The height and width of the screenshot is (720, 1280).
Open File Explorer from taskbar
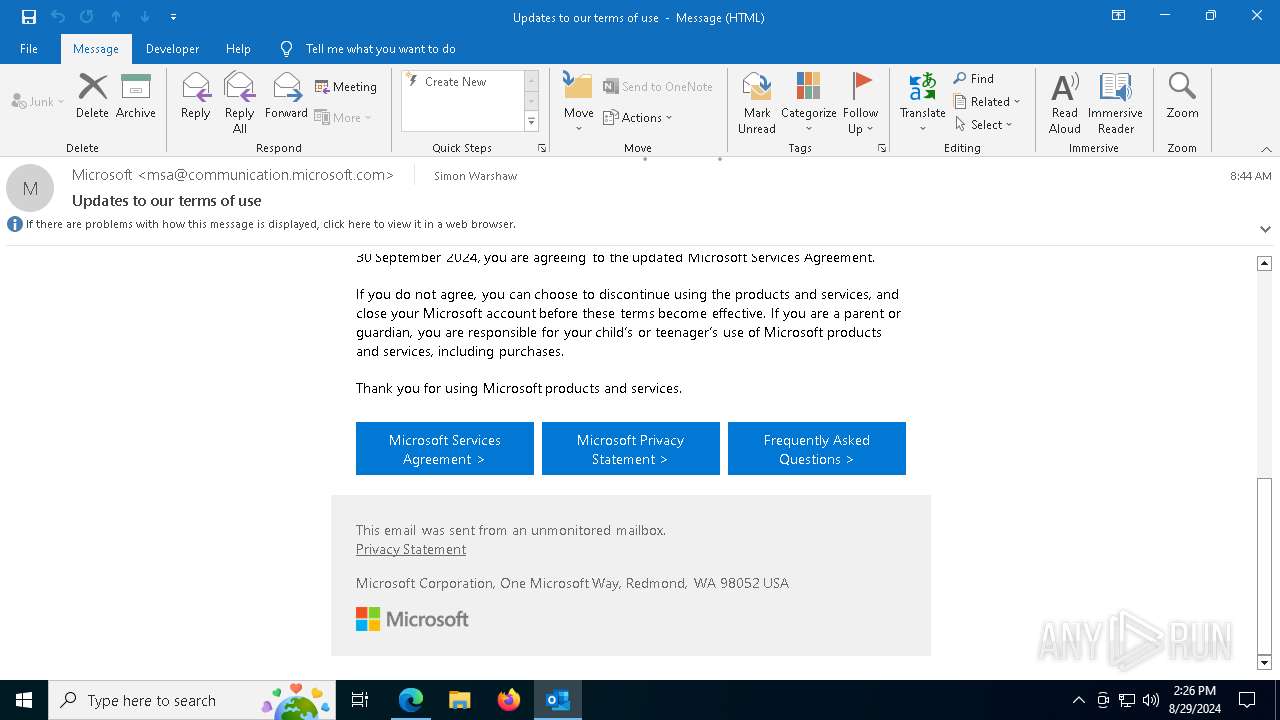(x=460, y=700)
